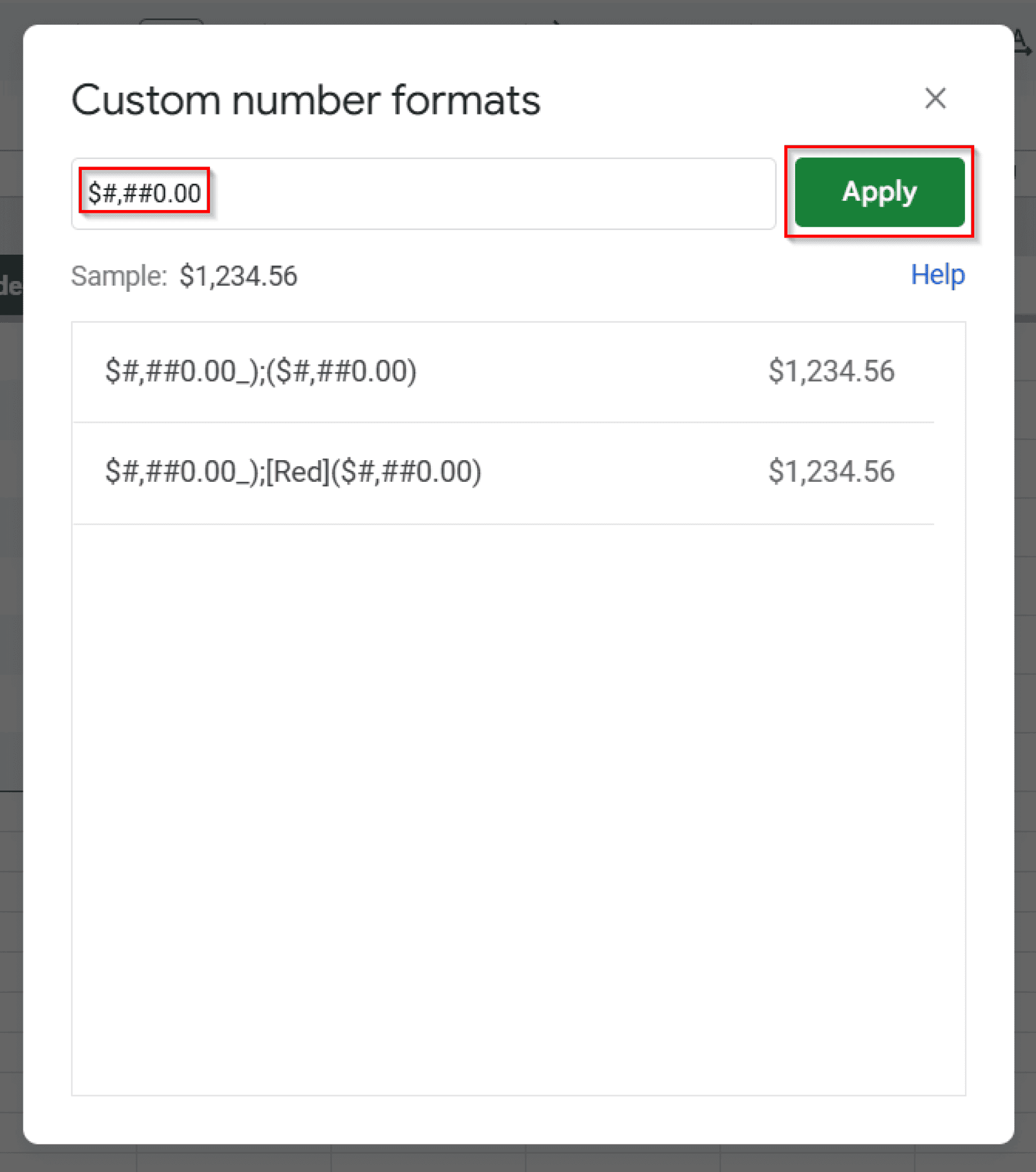Click the Sample preview "$1,234.56"

click(239, 276)
